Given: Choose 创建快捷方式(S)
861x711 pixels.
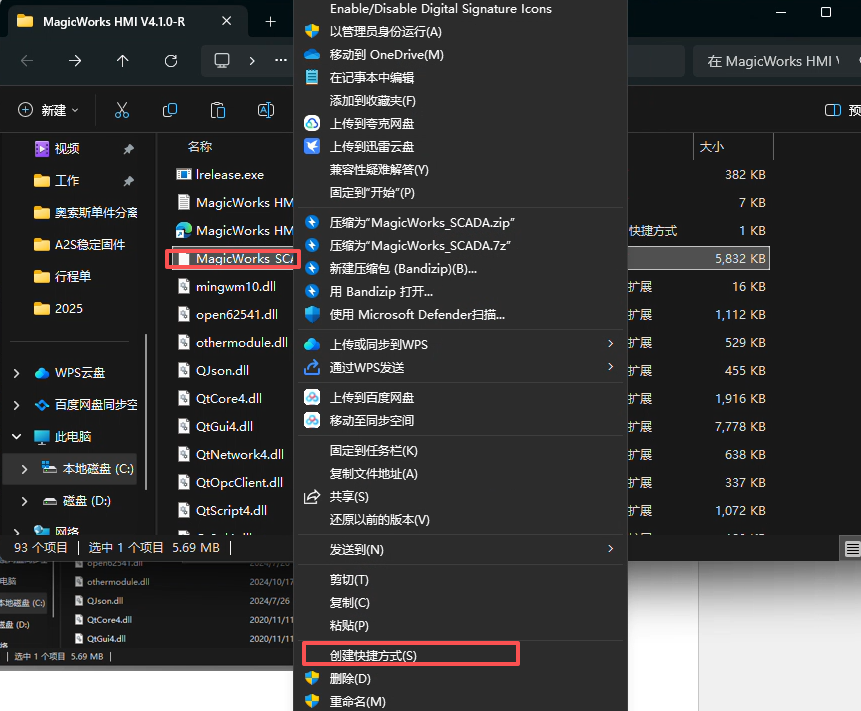Looking at the screenshot, I should point(460,655).
